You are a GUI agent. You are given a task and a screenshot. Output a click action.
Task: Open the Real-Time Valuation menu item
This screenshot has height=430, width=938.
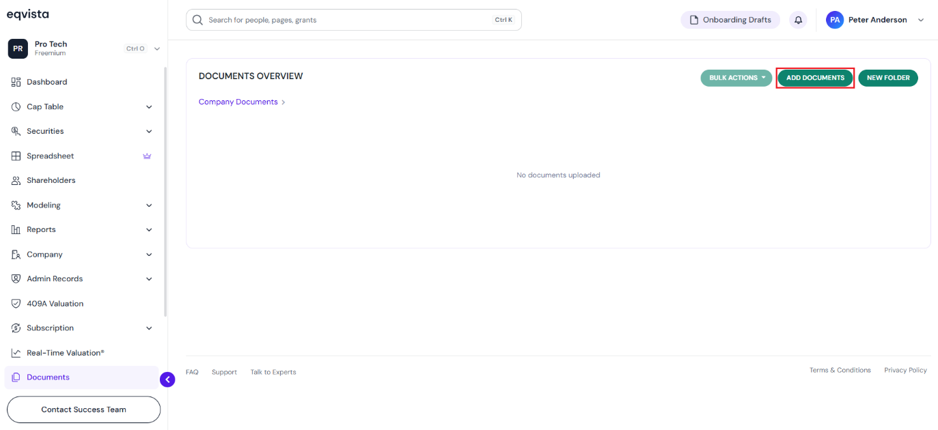click(x=81, y=353)
